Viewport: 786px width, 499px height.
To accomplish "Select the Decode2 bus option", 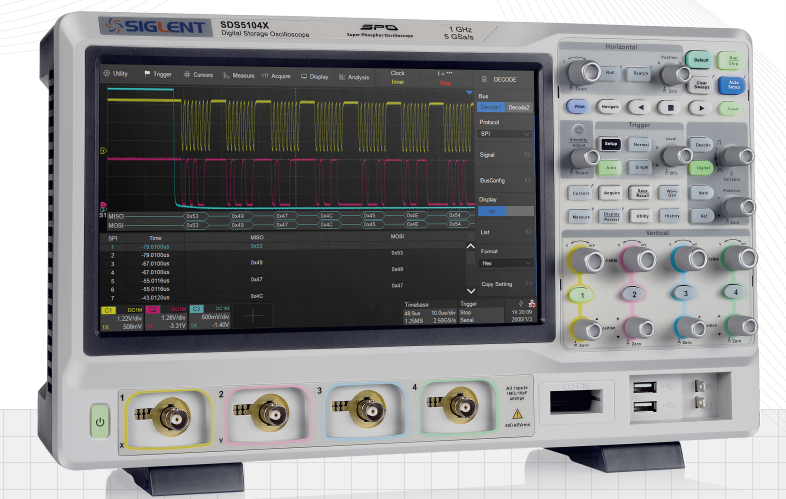I will click(x=519, y=107).
